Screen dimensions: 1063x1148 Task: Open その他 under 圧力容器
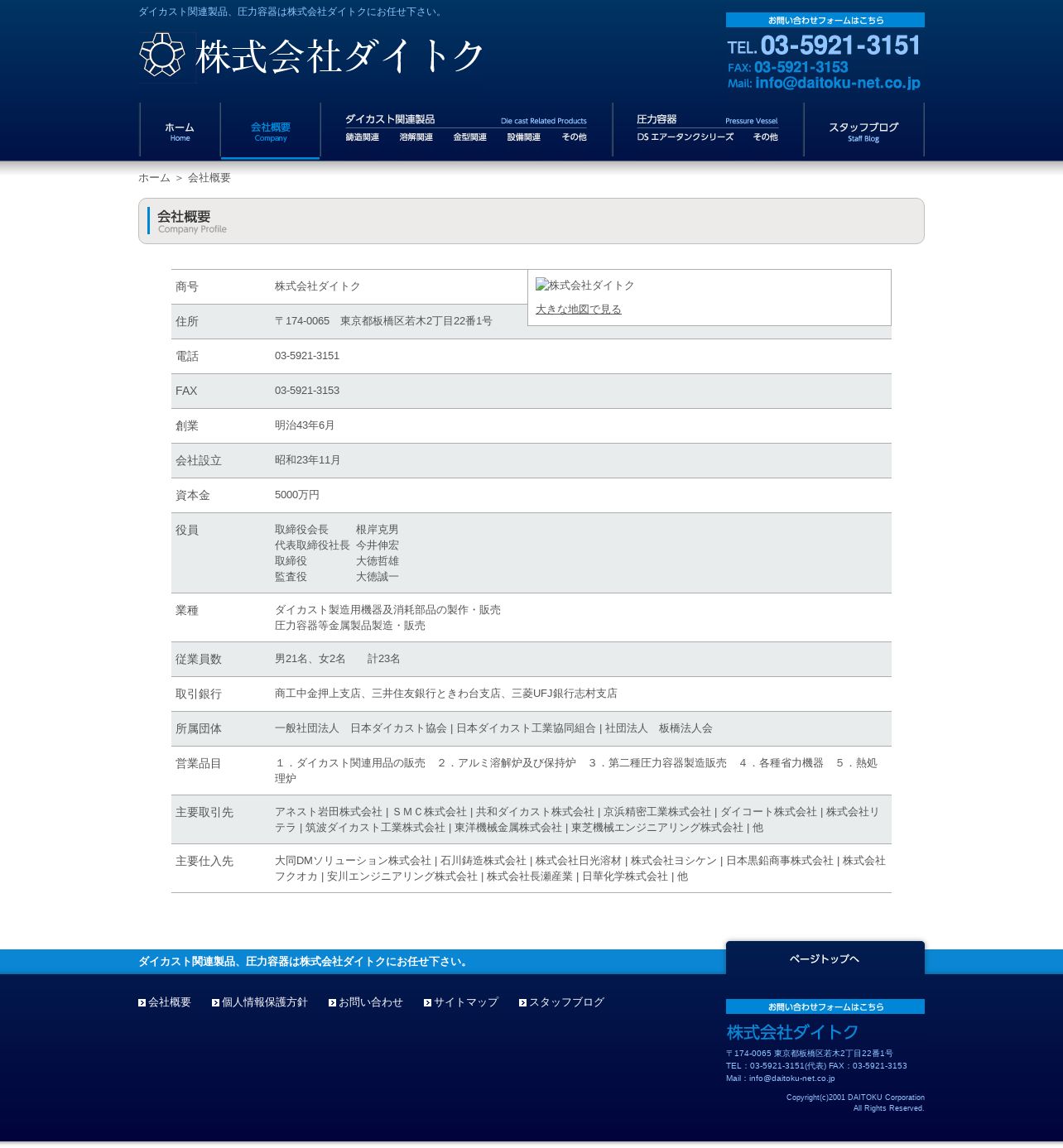[x=765, y=137]
